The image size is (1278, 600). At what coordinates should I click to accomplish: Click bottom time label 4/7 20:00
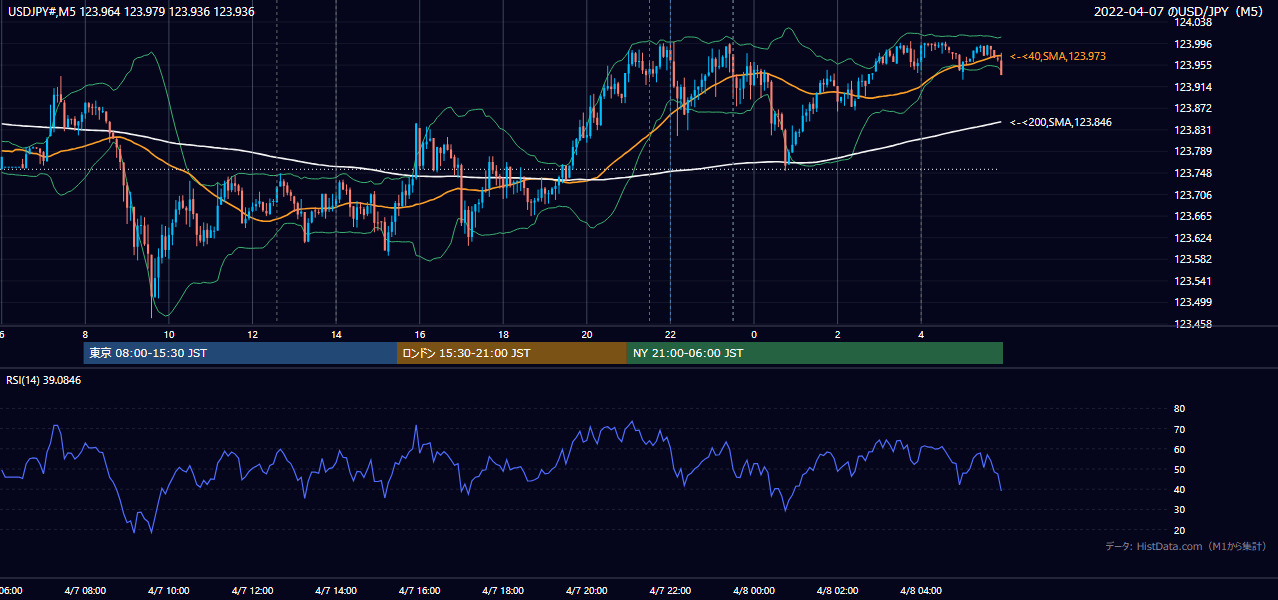587,591
